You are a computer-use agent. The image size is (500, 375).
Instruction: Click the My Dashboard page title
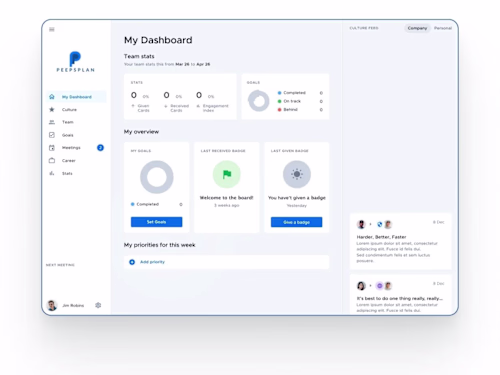pos(158,40)
